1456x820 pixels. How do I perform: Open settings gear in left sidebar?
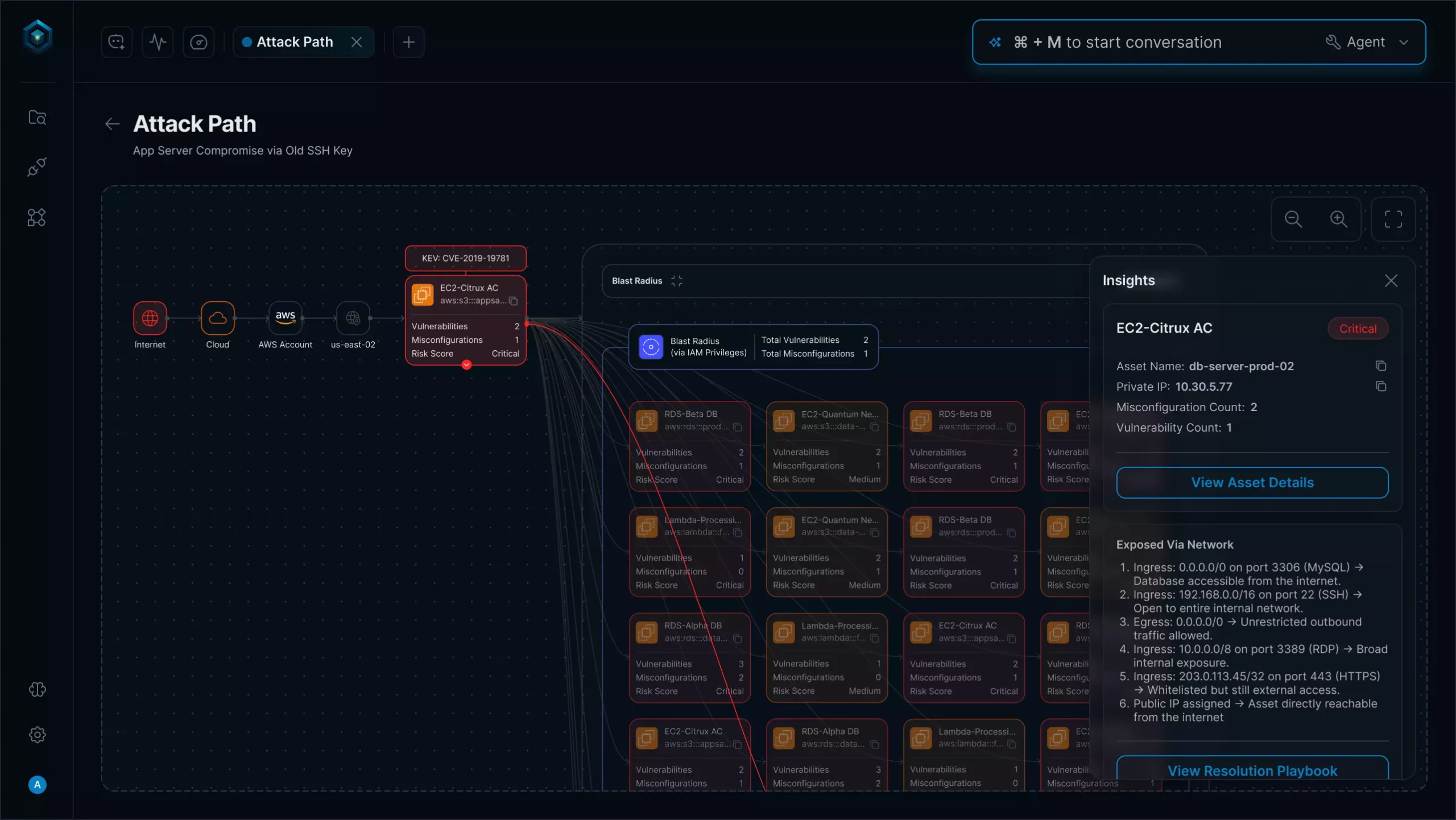tap(37, 735)
